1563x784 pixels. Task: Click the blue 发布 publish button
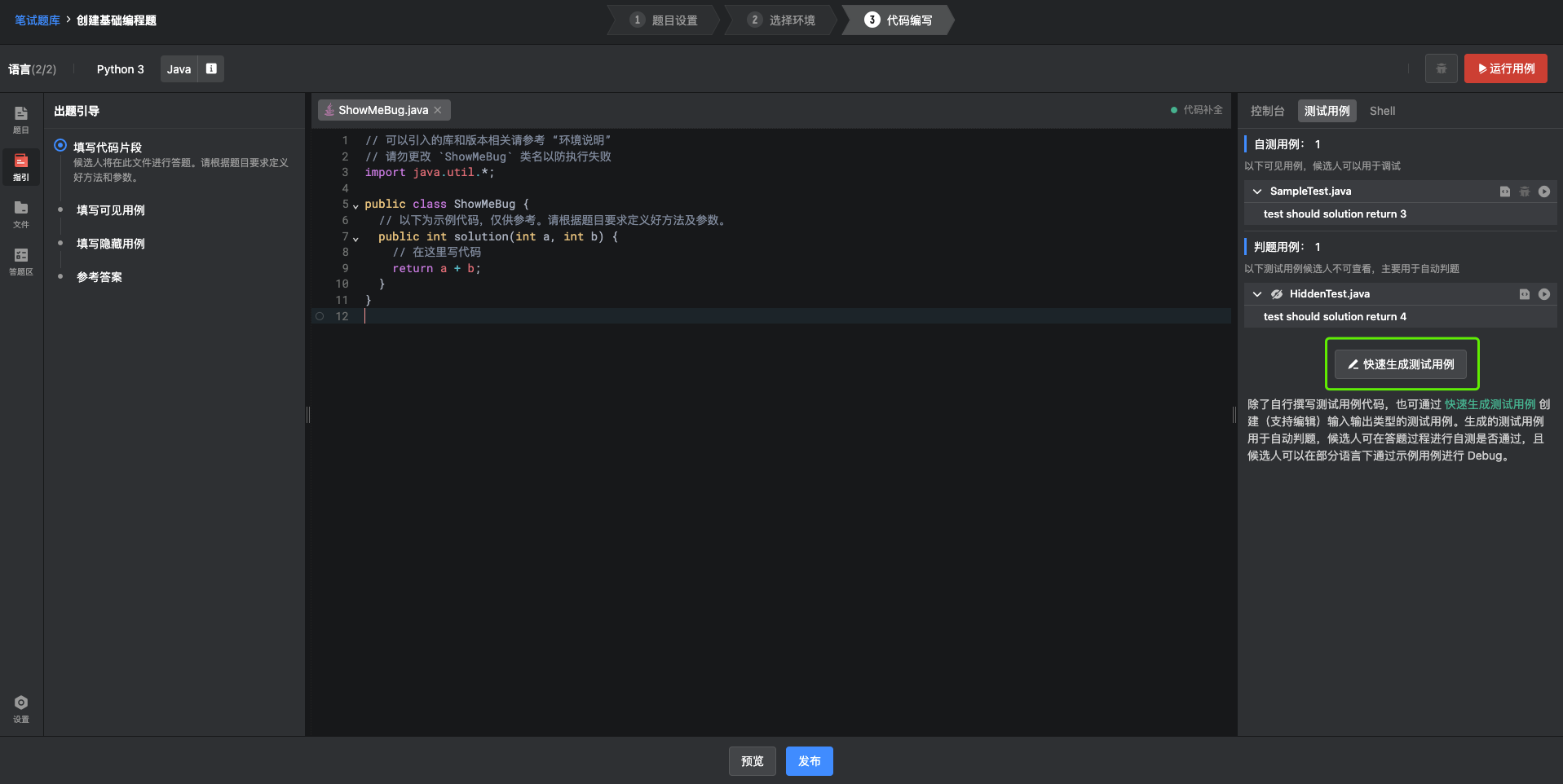pyautogui.click(x=809, y=761)
